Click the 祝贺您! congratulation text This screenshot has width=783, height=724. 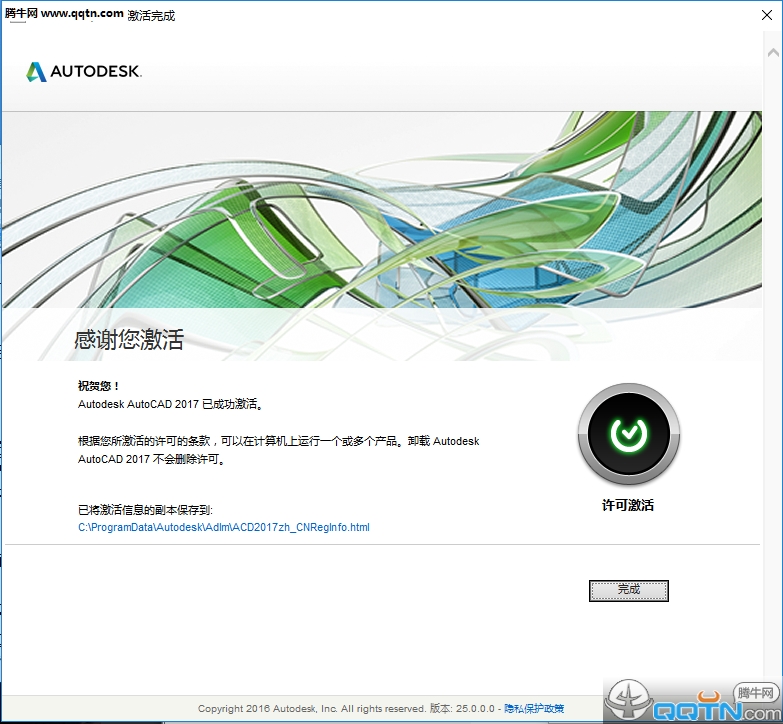click(99, 386)
